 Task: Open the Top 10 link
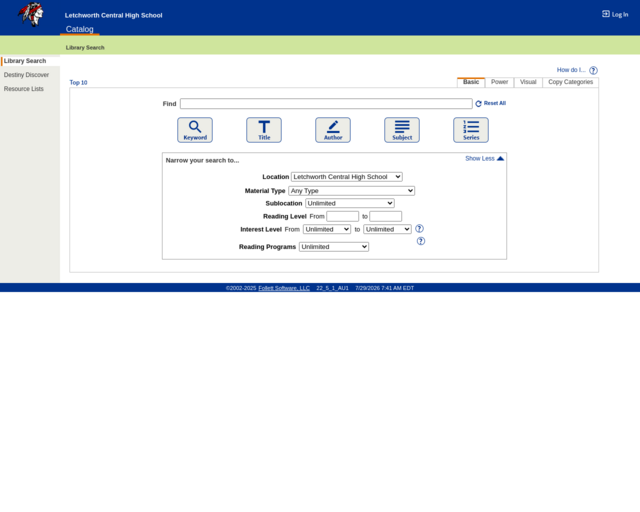(78, 82)
